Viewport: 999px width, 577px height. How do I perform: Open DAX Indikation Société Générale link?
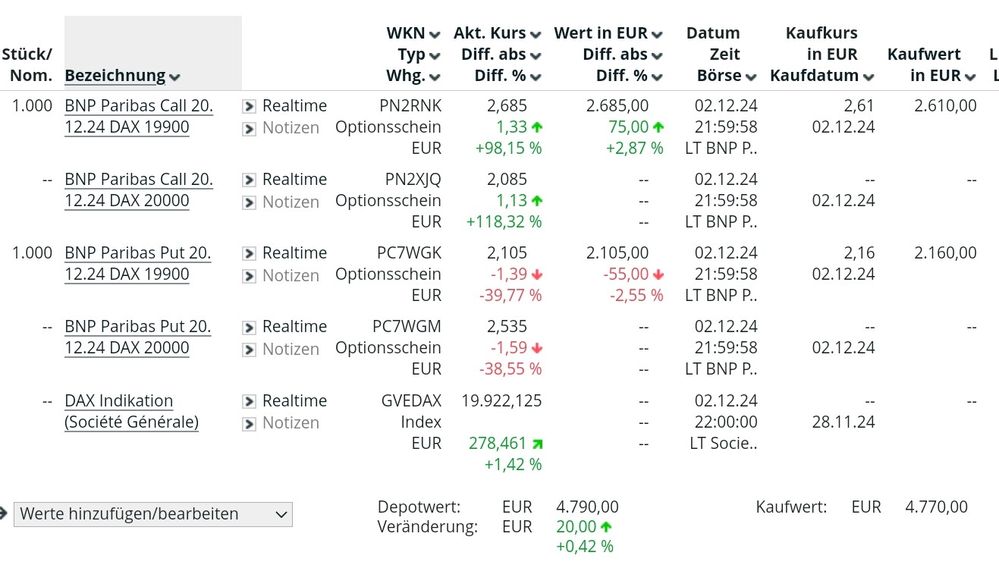click(x=131, y=411)
